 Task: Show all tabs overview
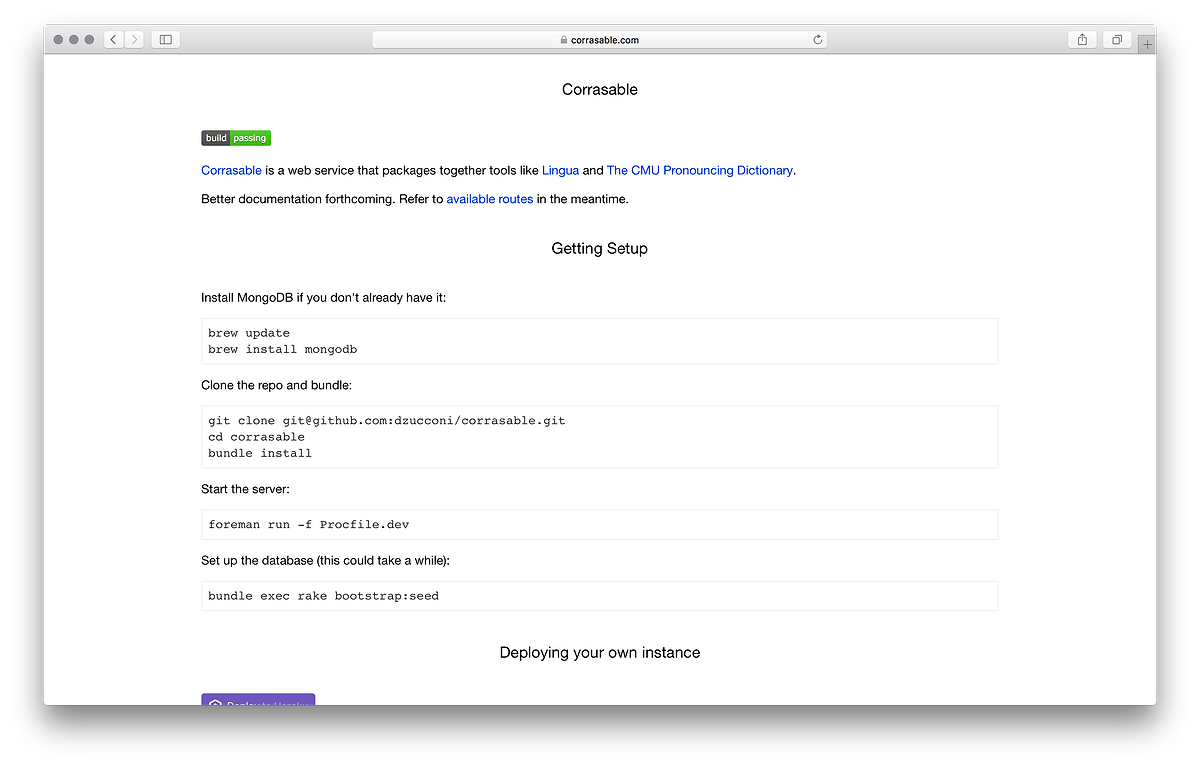(x=1117, y=39)
